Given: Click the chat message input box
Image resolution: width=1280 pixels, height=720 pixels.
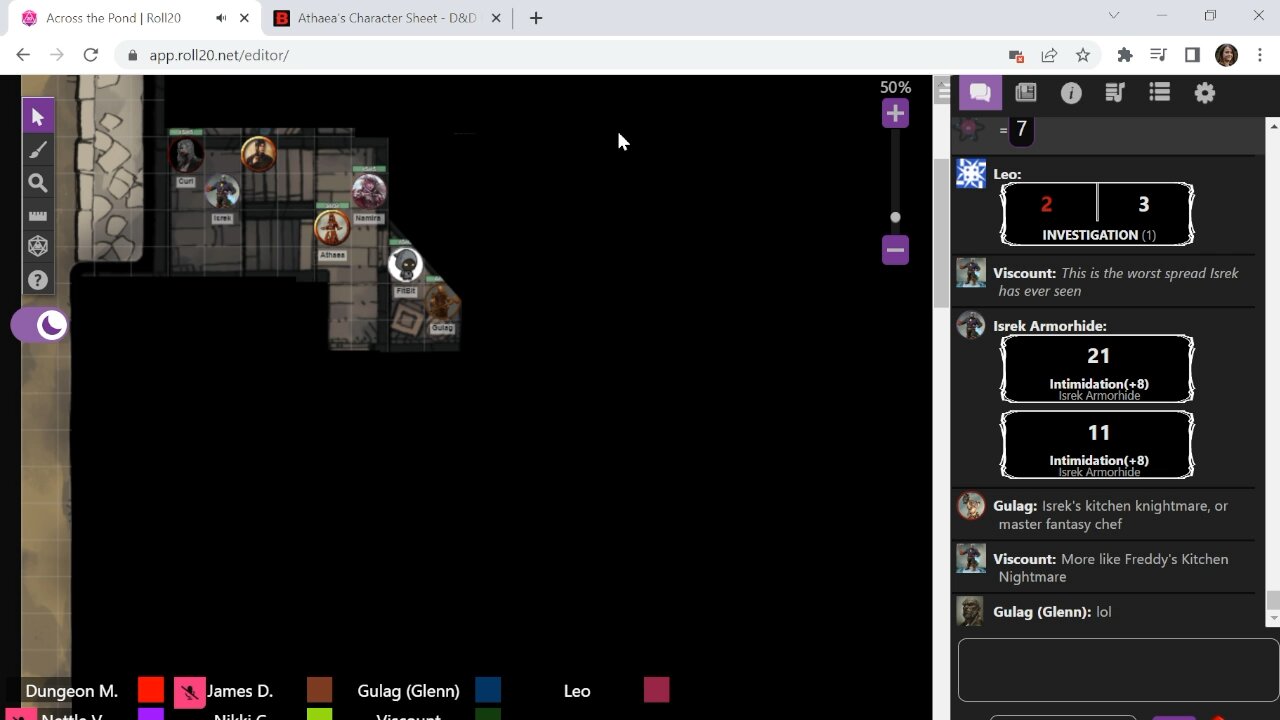Looking at the screenshot, I should (1118, 670).
